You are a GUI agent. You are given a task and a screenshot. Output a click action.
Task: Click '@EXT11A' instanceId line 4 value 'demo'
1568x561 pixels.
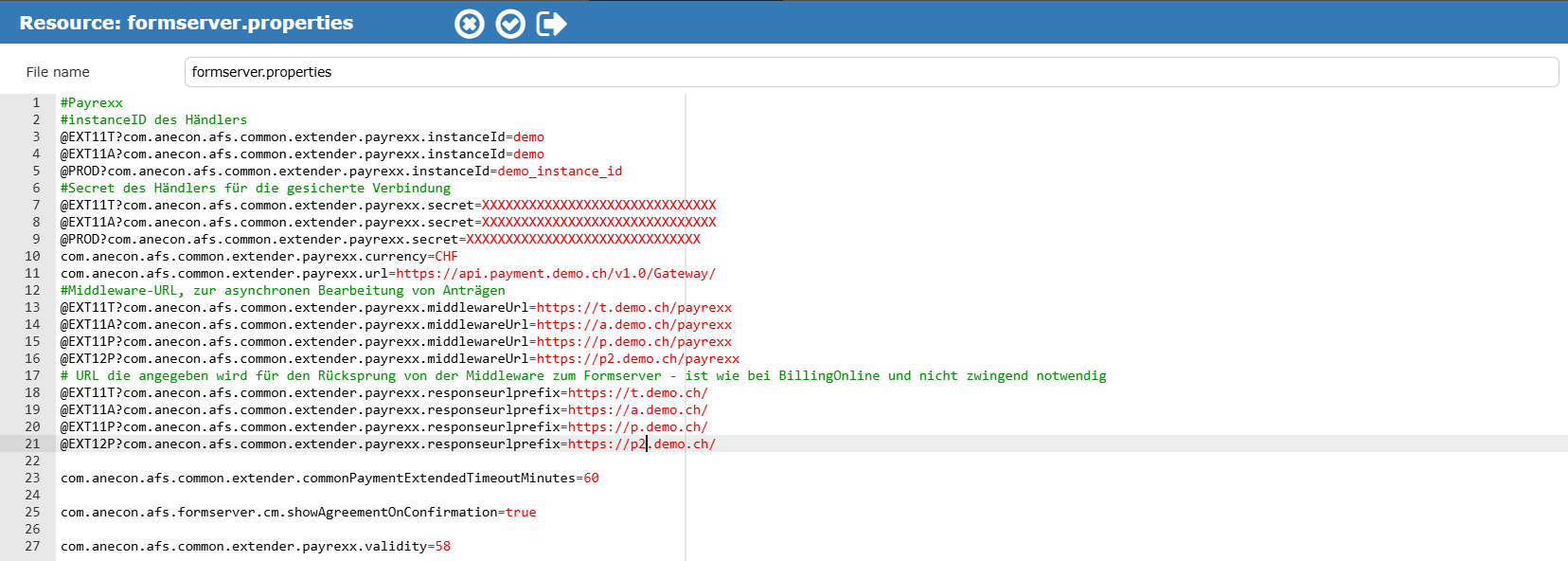(x=529, y=154)
